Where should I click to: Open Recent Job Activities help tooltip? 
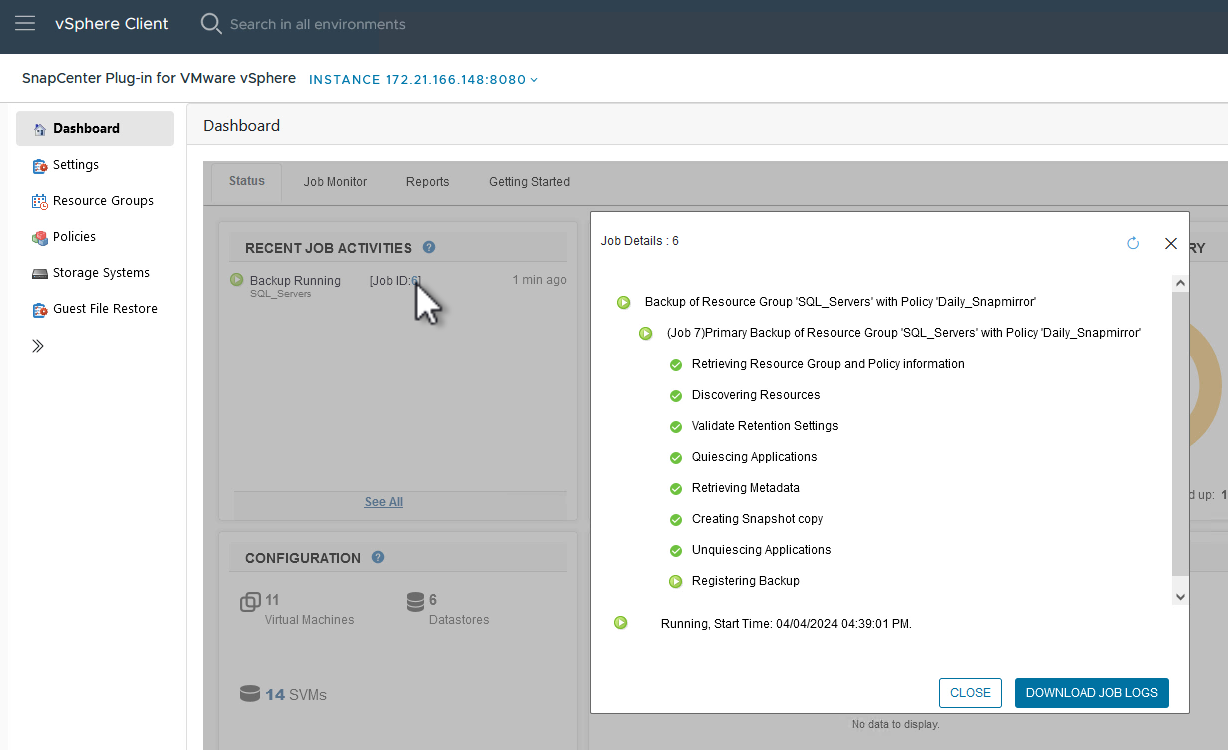[428, 247]
